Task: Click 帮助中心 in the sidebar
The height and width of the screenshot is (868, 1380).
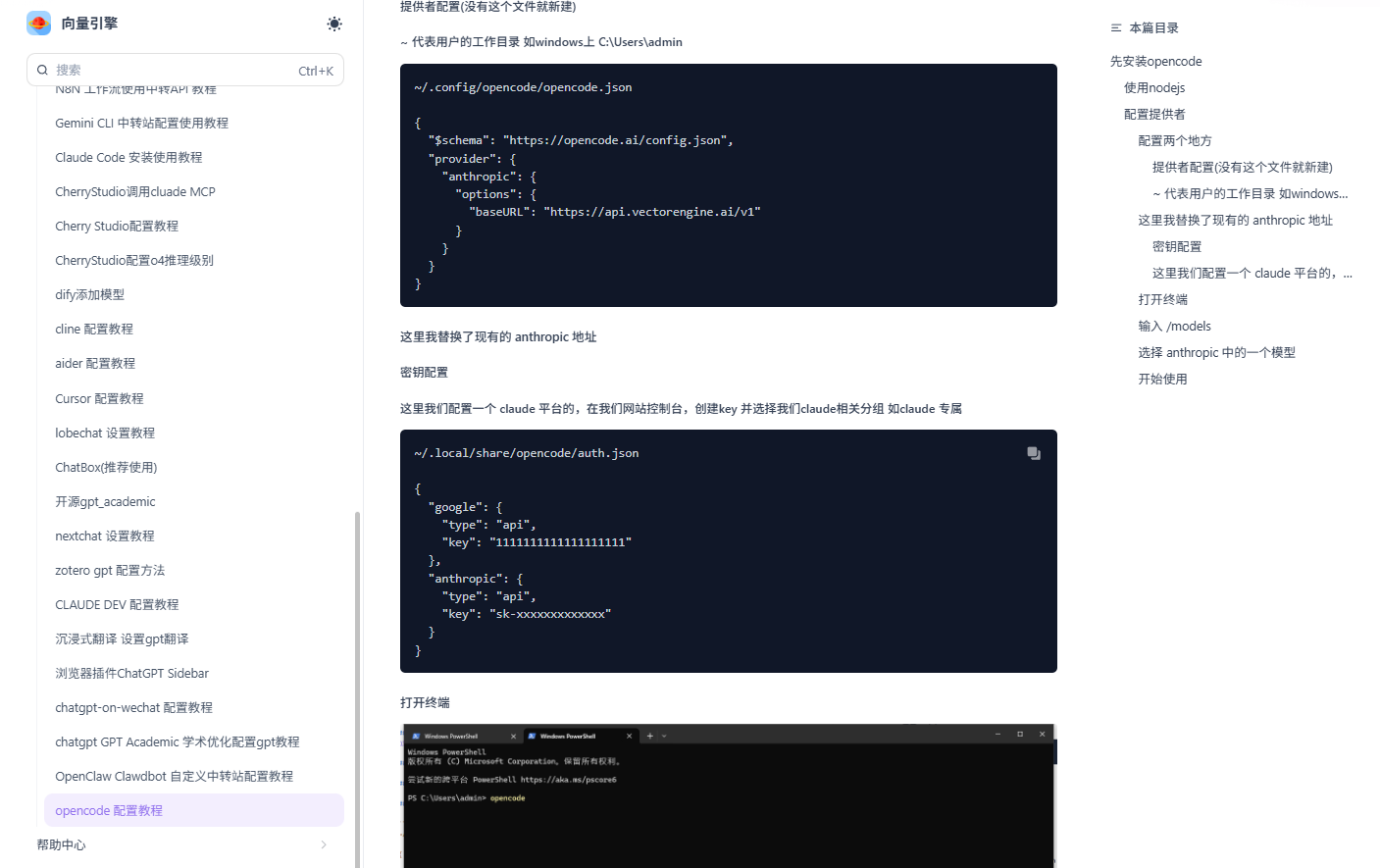Action: (61, 844)
